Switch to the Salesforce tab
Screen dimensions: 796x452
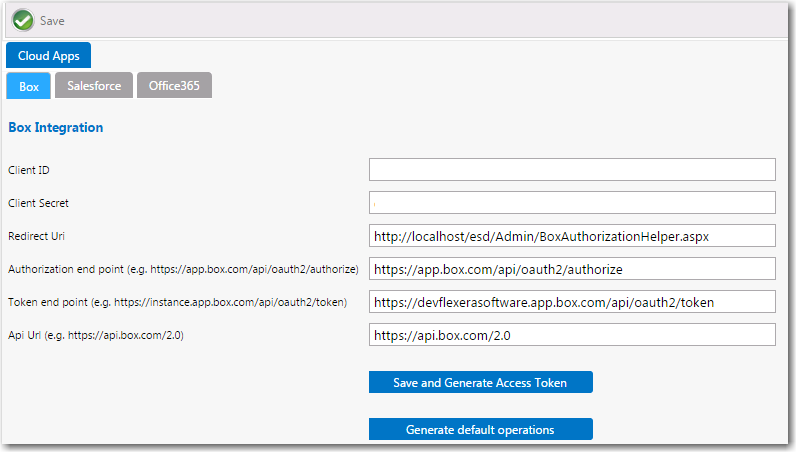(94, 86)
